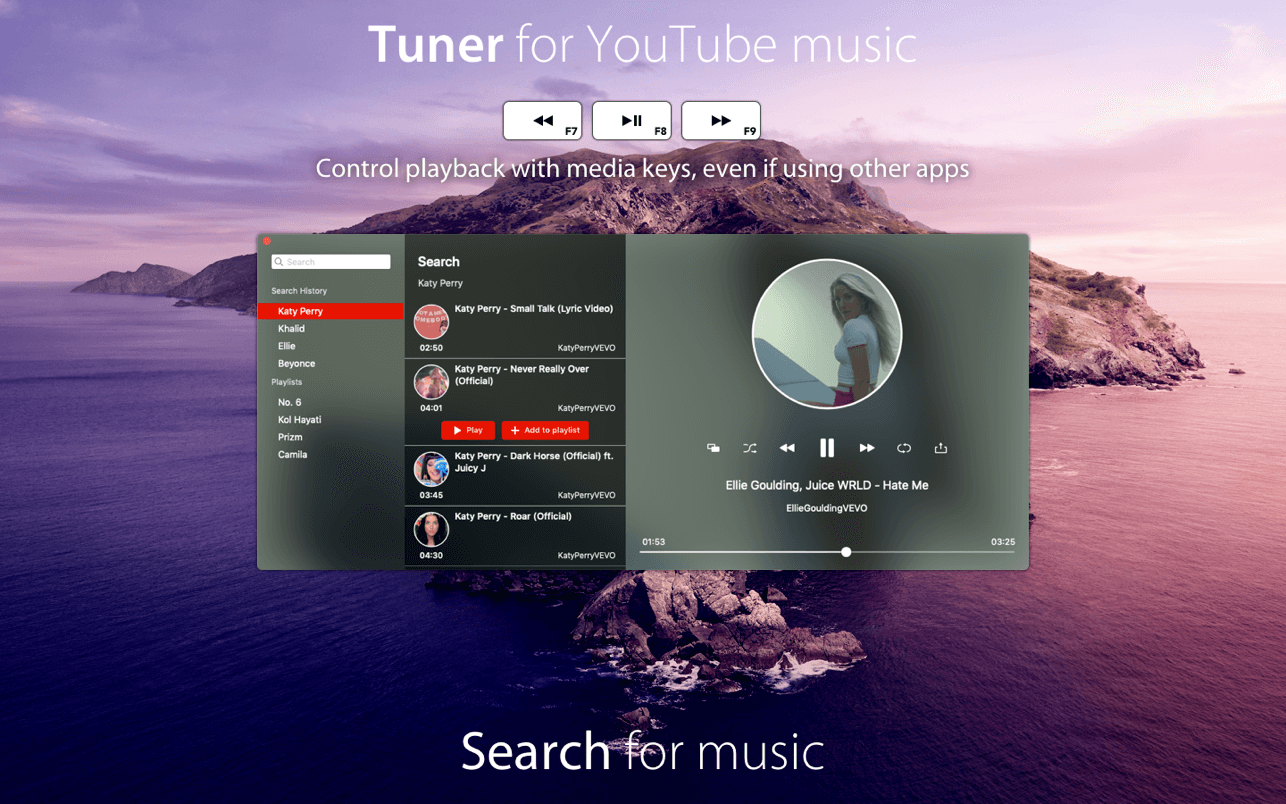Toggle shuffle playback

click(750, 448)
